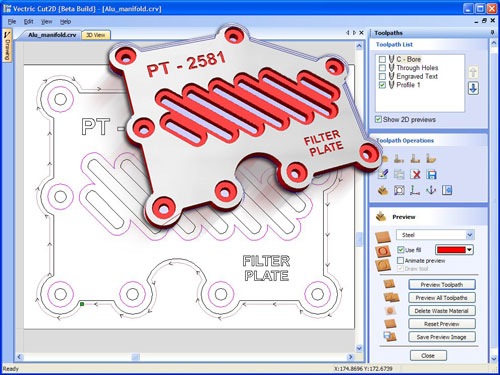Image resolution: width=500 pixels, height=375 pixels.
Task: Tick the Animate preview checkbox
Action: [x=401, y=260]
